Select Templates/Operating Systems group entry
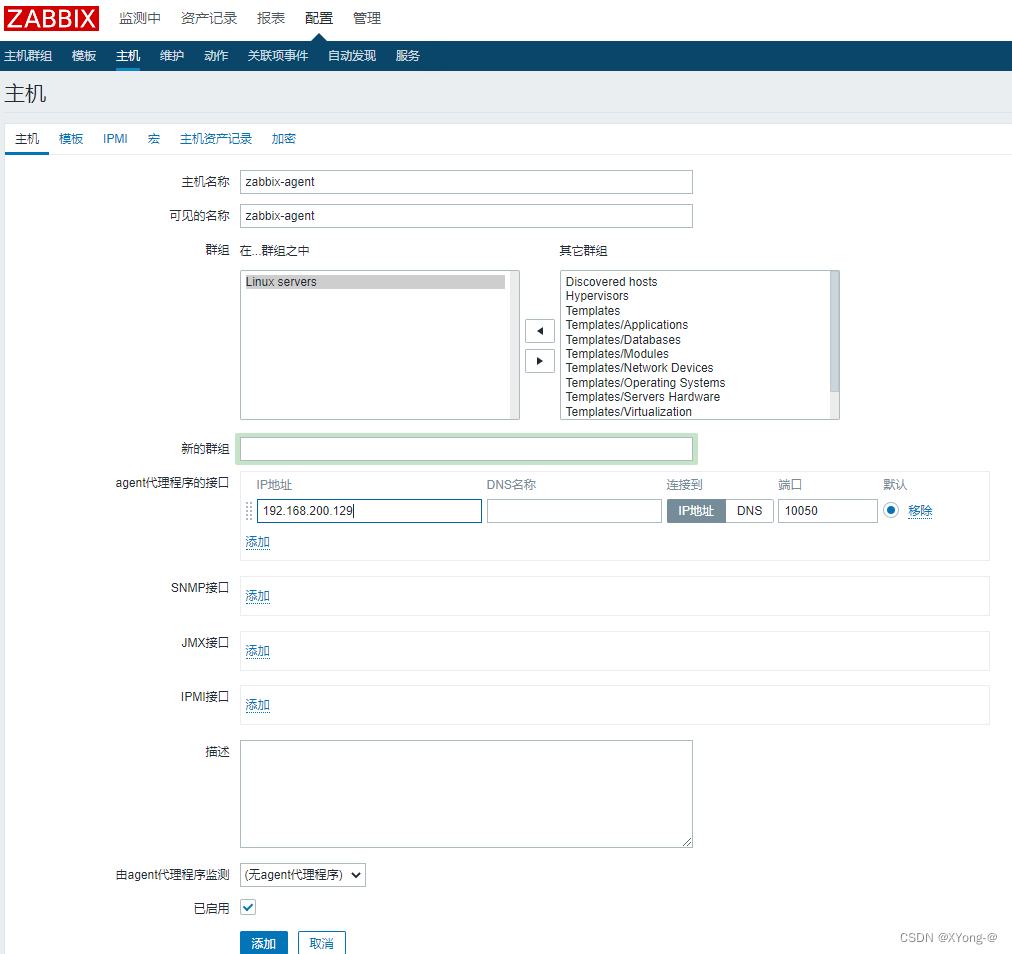 coord(645,383)
